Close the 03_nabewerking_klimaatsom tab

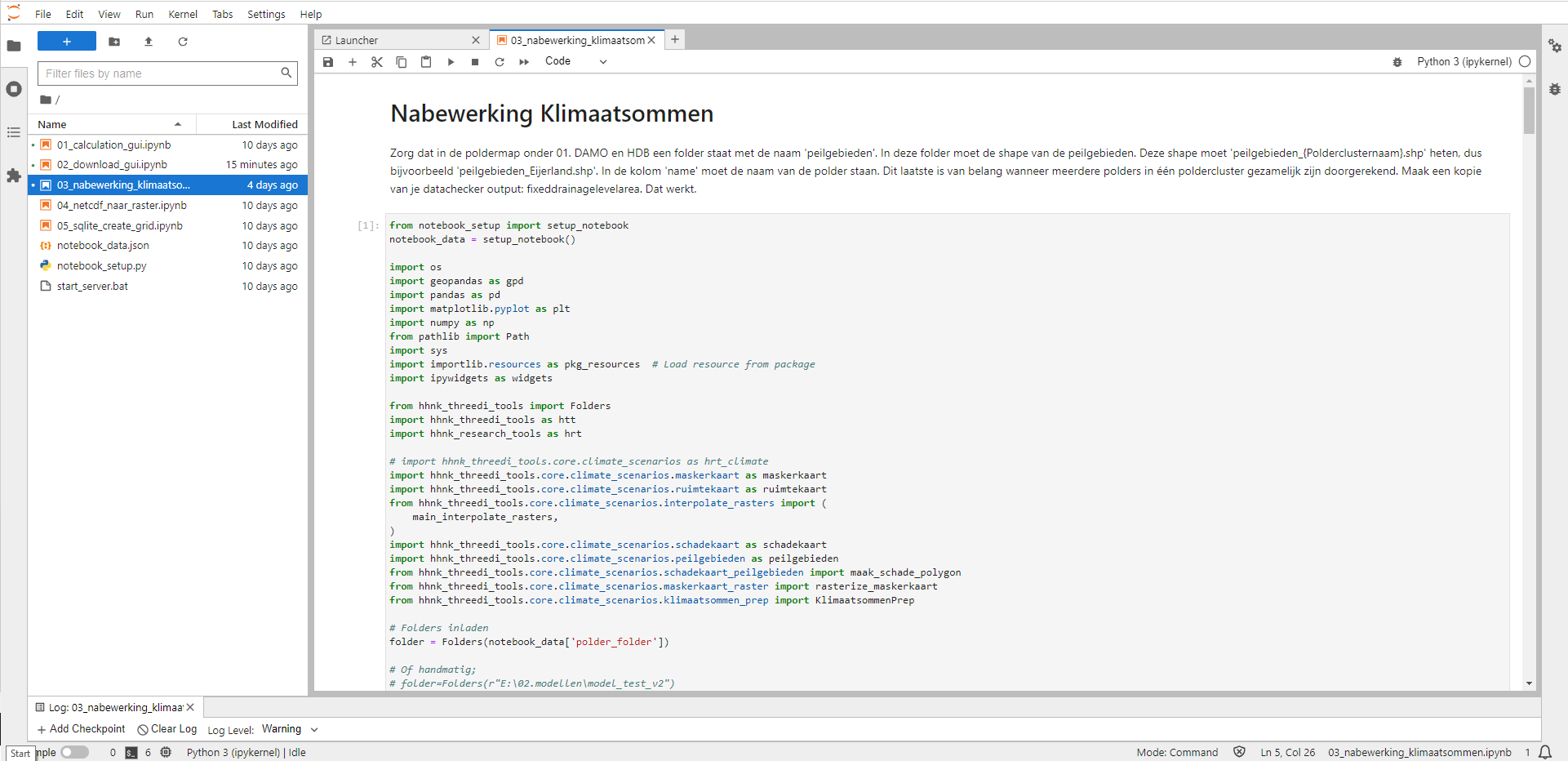[x=651, y=40]
